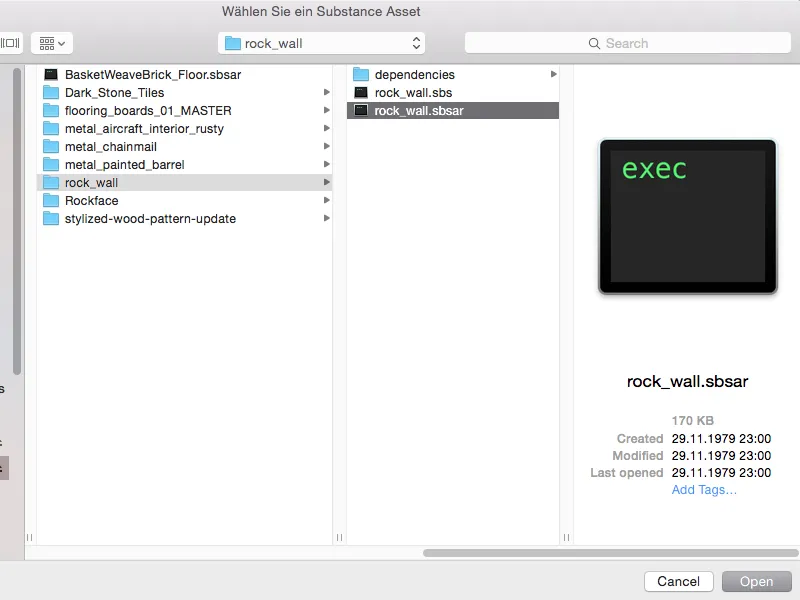Click the Modified date value
Viewport: 800px width, 600px height.
click(721, 456)
